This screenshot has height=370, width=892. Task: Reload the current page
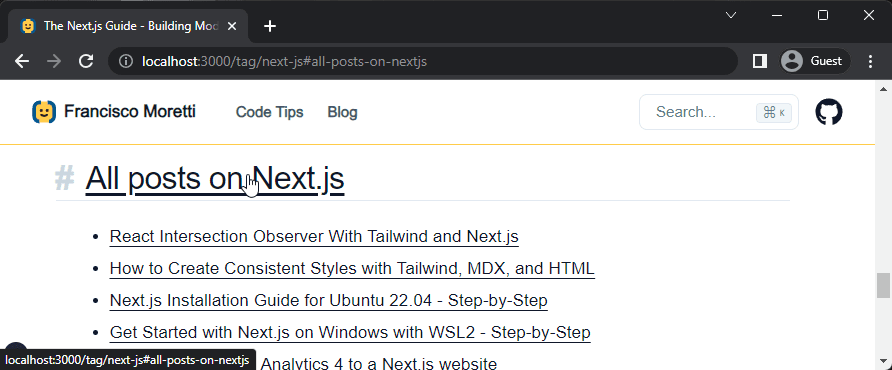click(x=86, y=61)
